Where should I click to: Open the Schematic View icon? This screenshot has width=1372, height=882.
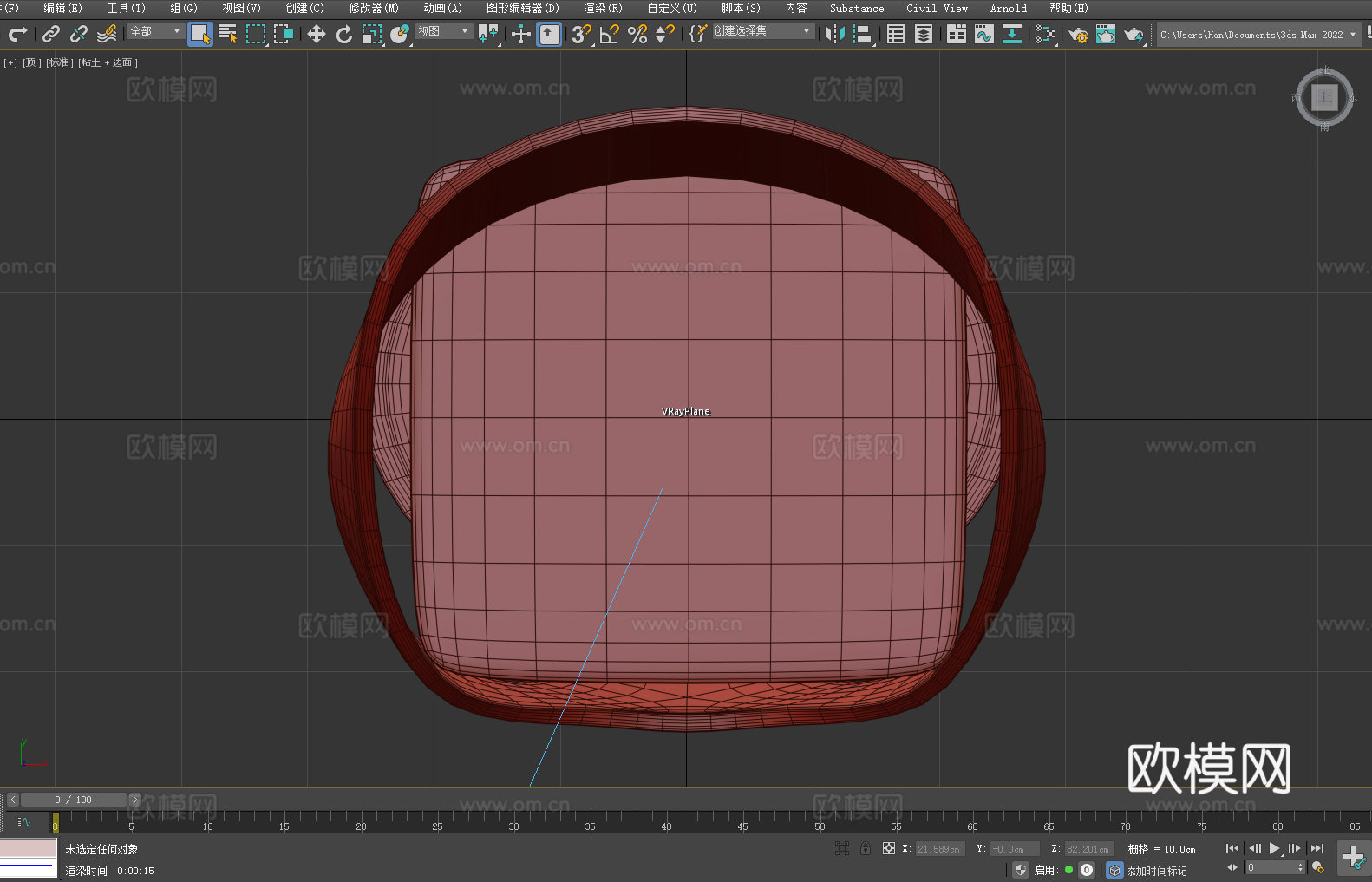coord(1045,34)
